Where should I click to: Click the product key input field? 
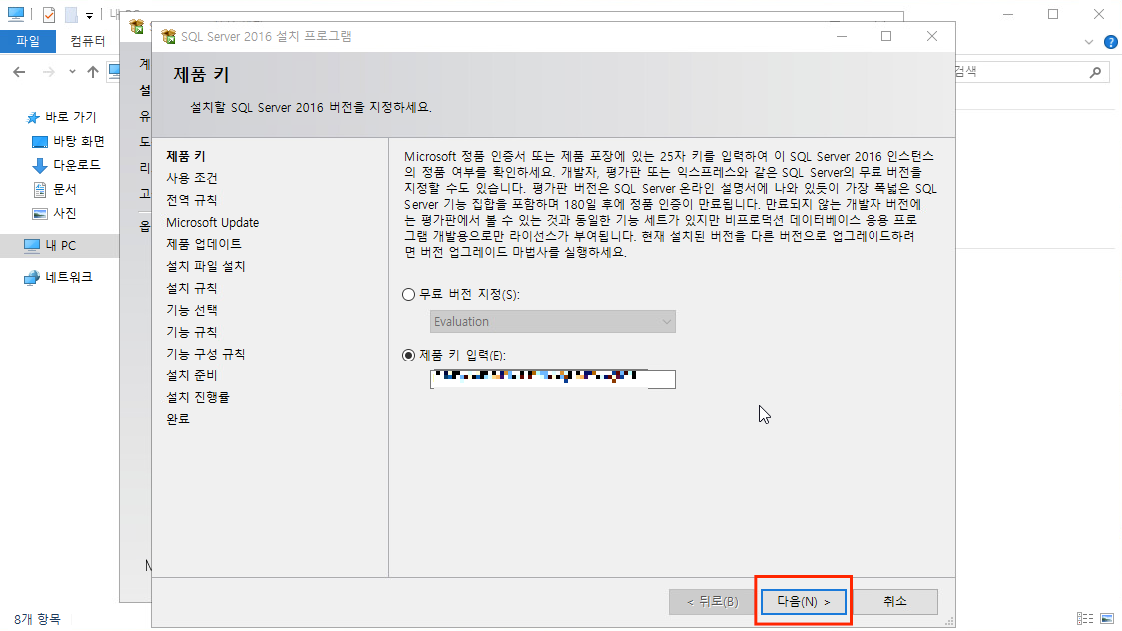point(552,378)
